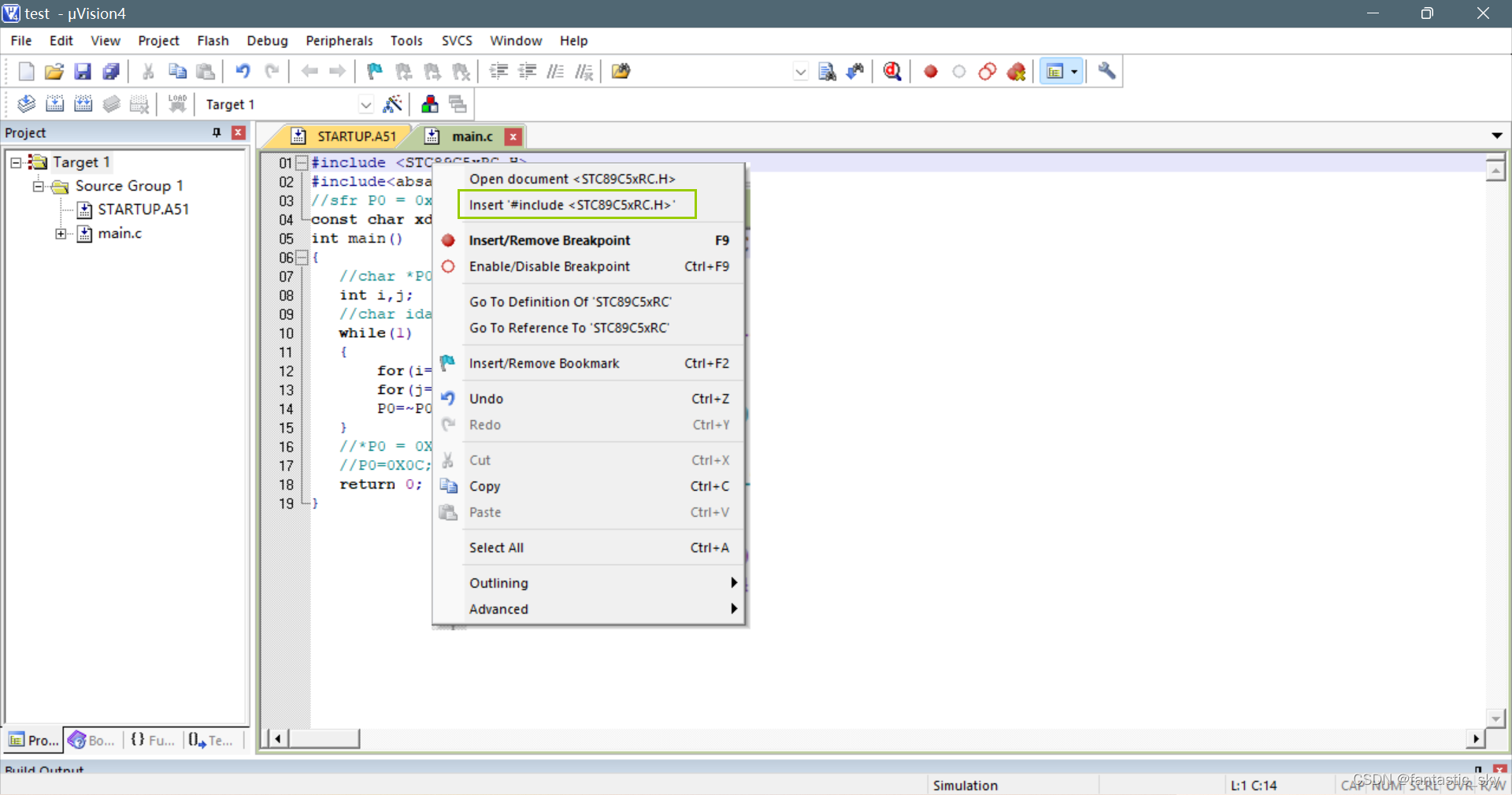Click the Download LOAD icon
This screenshot has height=795, width=1512.
(177, 104)
